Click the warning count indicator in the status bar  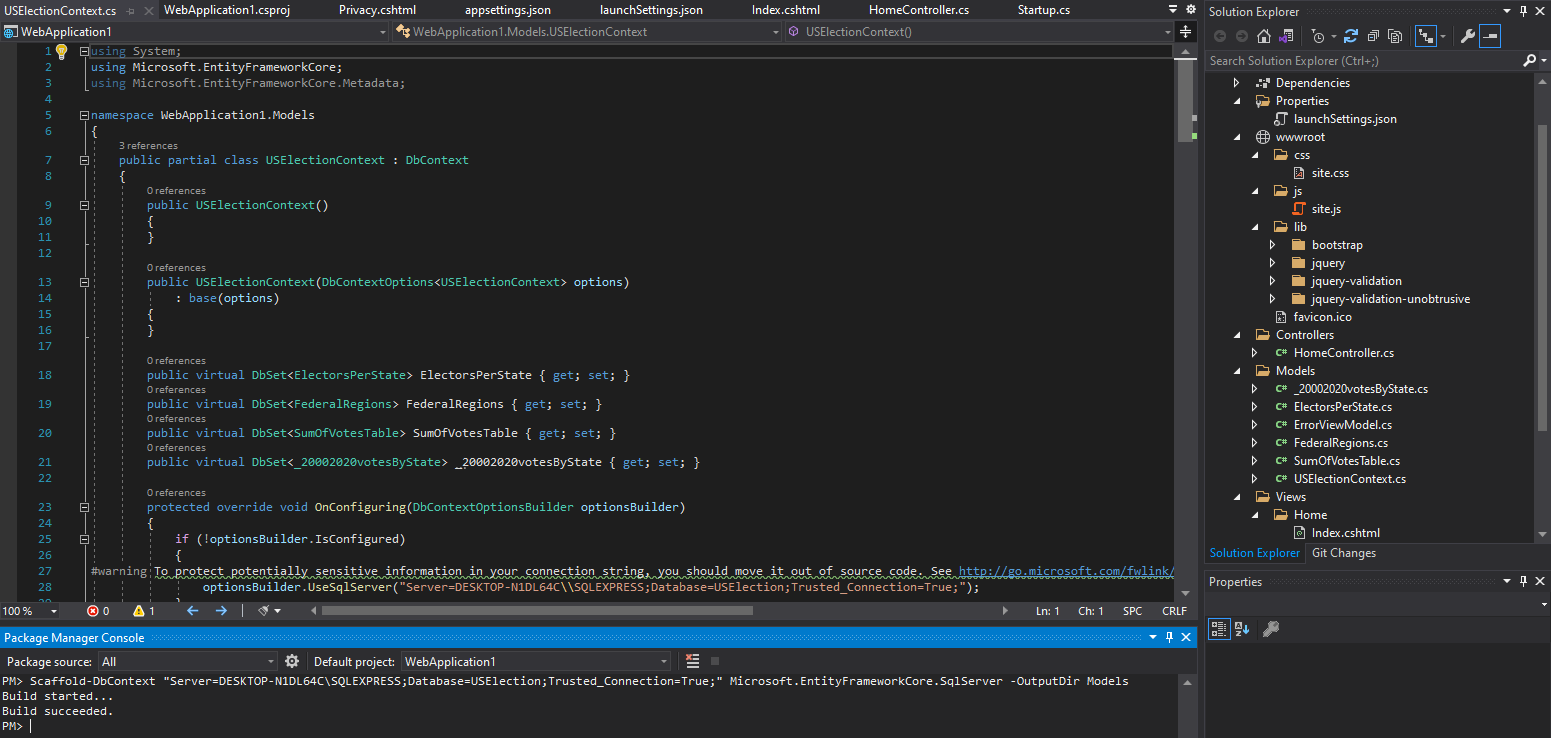(141, 610)
